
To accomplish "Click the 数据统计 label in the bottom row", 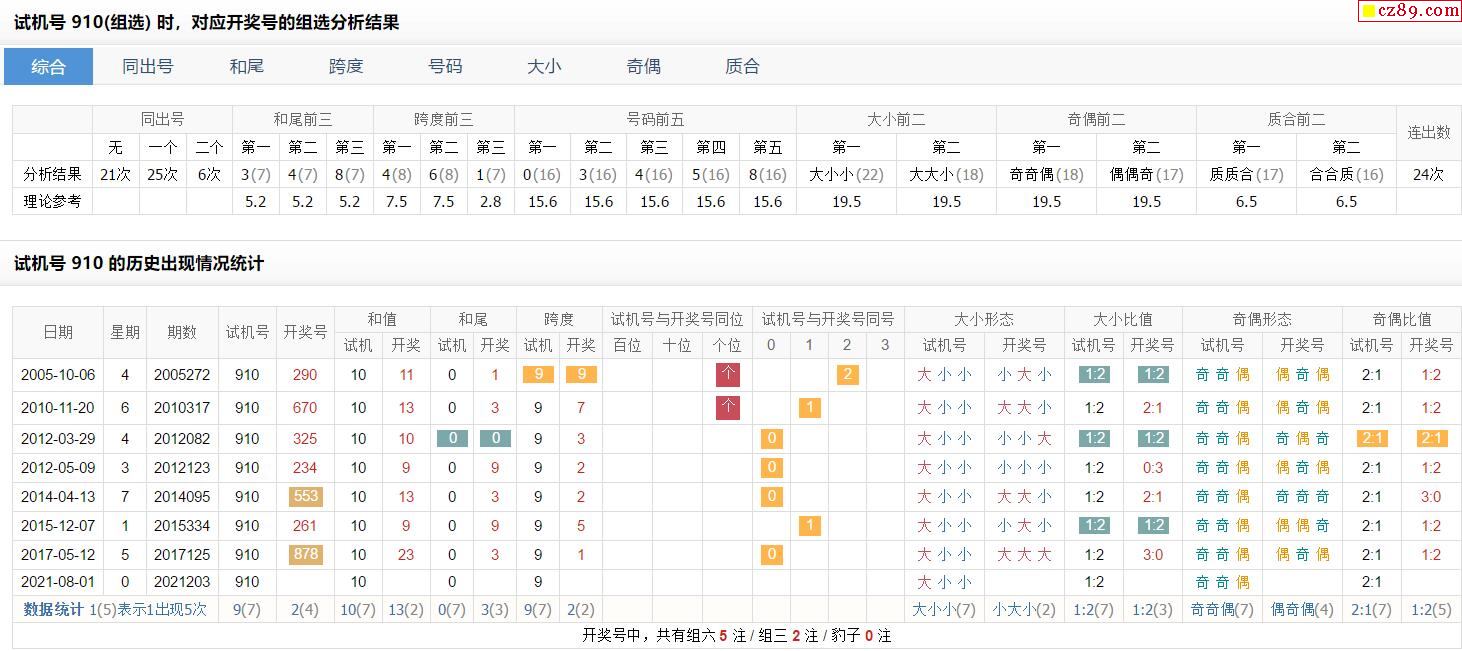I will (53, 609).
